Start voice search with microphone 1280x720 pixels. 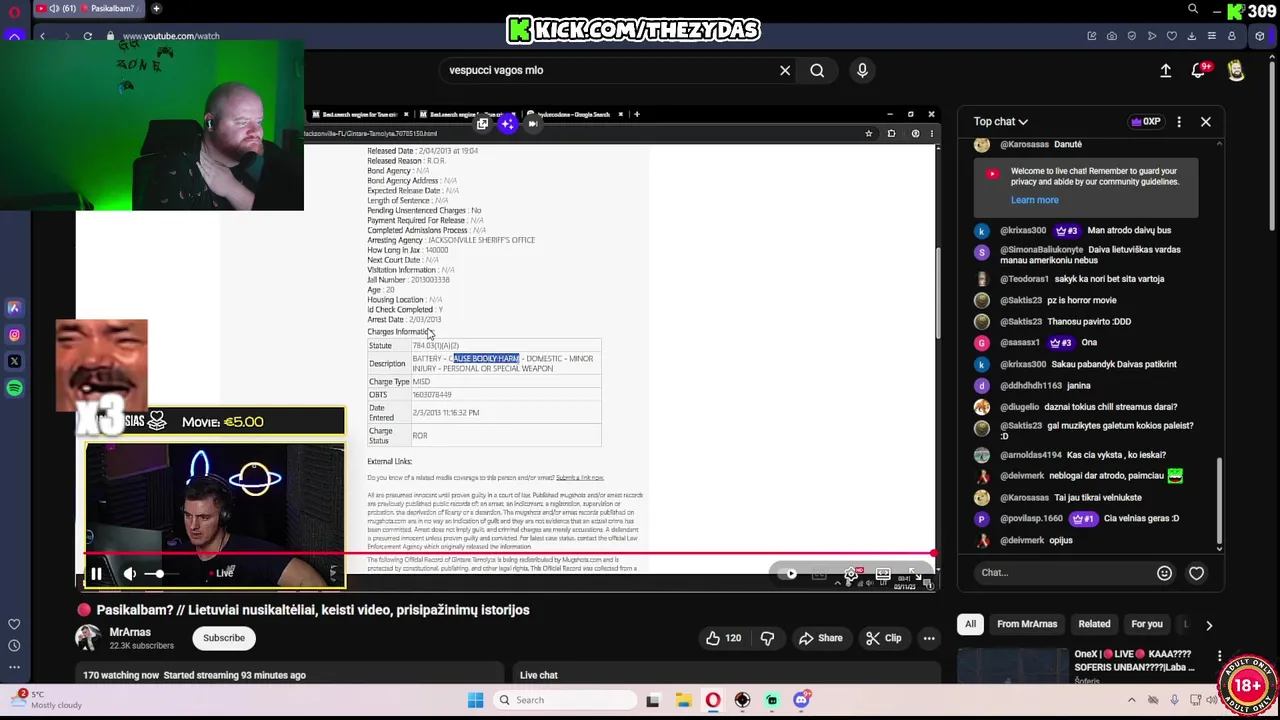coord(862,70)
